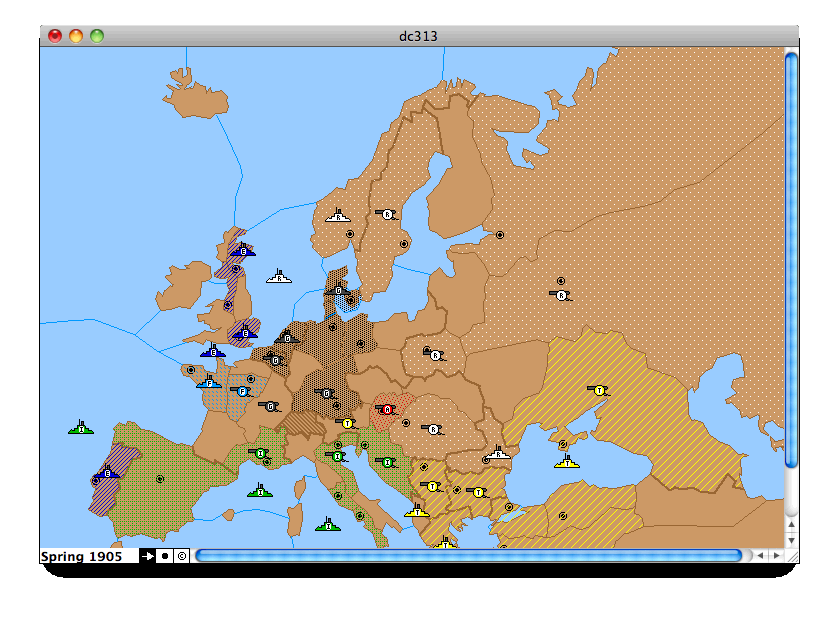Select the German army in Munich
Viewport: 839px width, 618px height.
click(x=326, y=394)
